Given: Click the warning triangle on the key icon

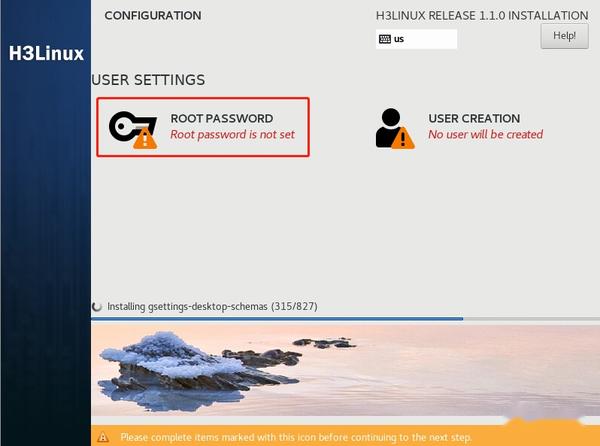Looking at the screenshot, I should click(145, 138).
